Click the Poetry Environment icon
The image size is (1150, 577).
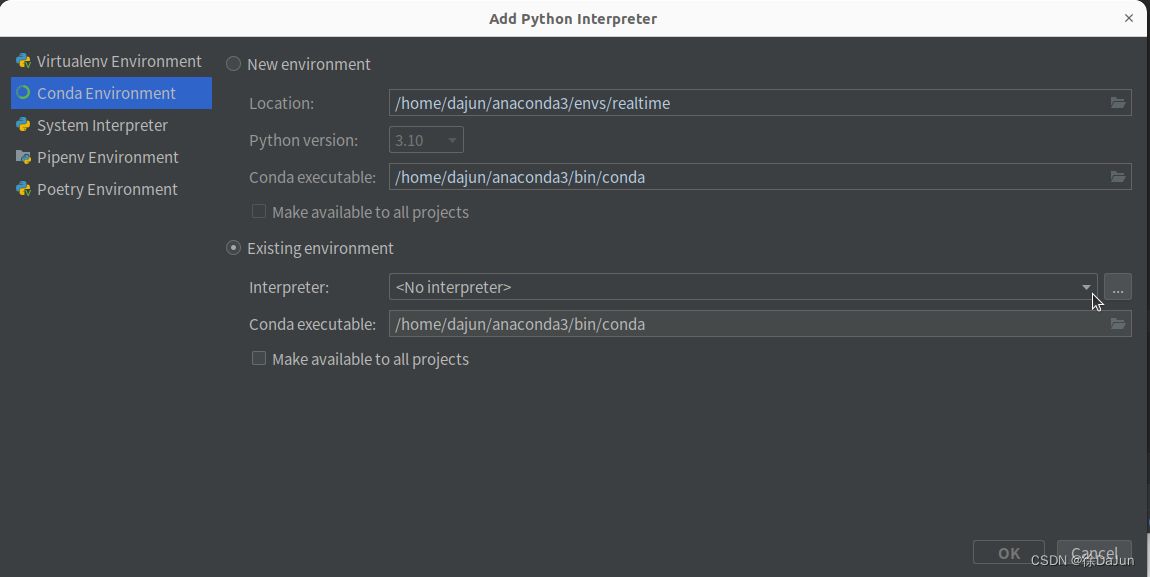coord(23,189)
